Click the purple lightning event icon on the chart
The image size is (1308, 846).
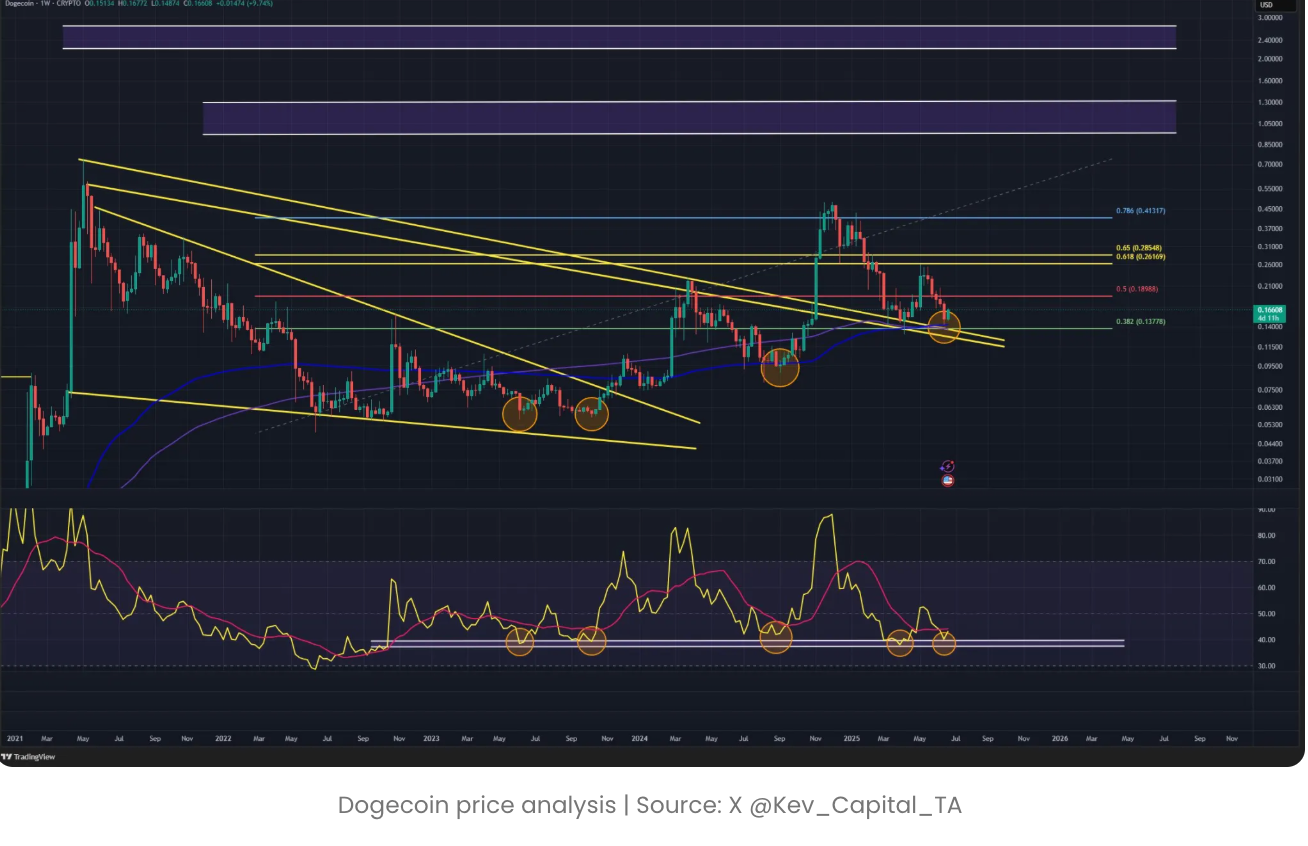point(948,466)
